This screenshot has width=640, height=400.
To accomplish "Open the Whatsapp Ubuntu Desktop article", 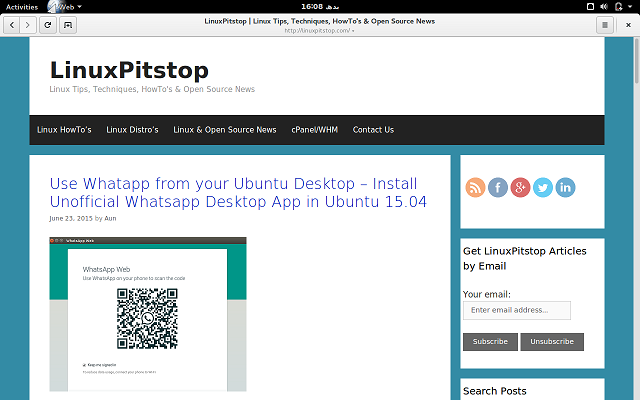I will 238,193.
